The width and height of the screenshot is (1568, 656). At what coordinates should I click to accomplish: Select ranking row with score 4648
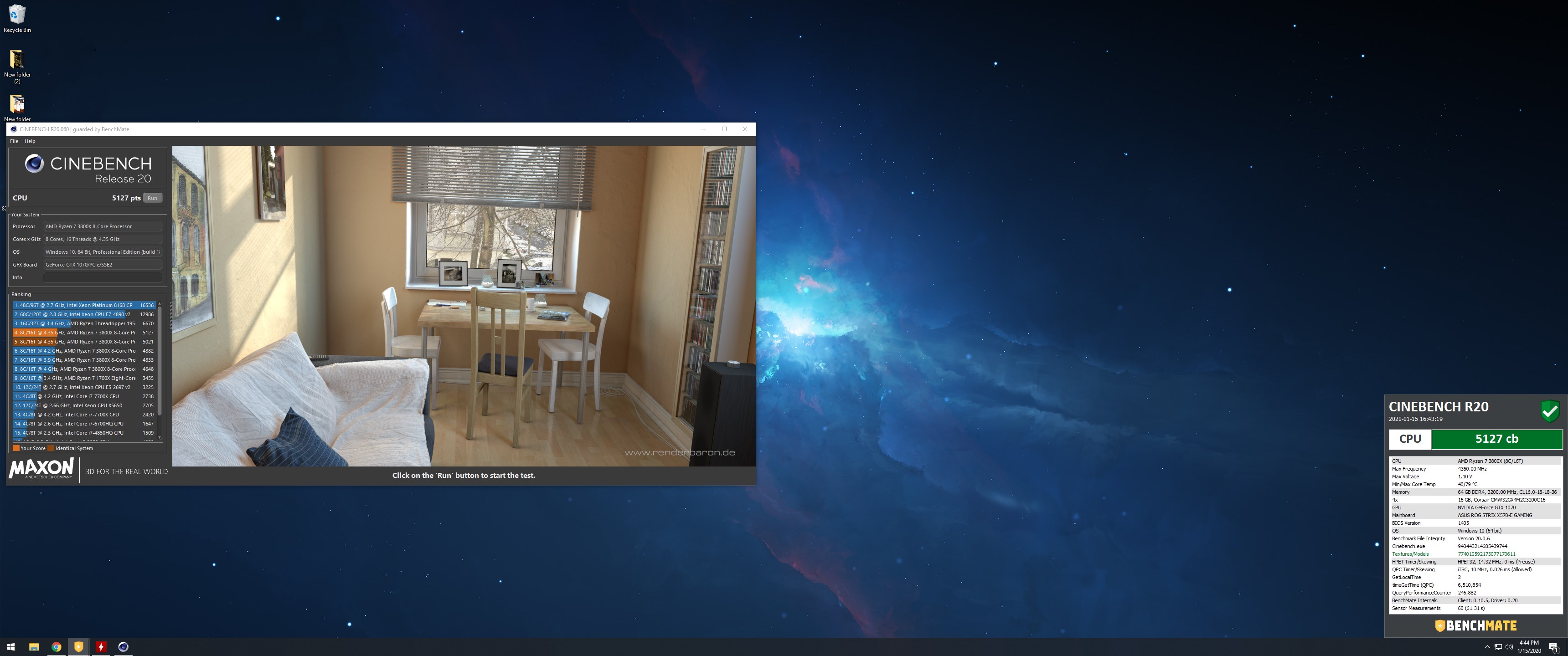(84, 369)
